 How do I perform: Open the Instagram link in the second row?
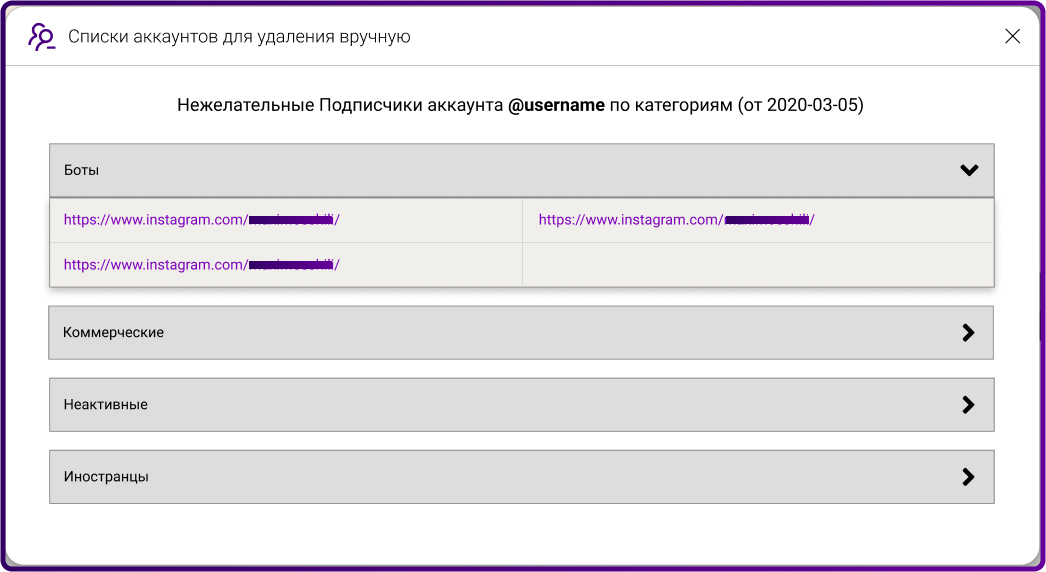pos(201,265)
